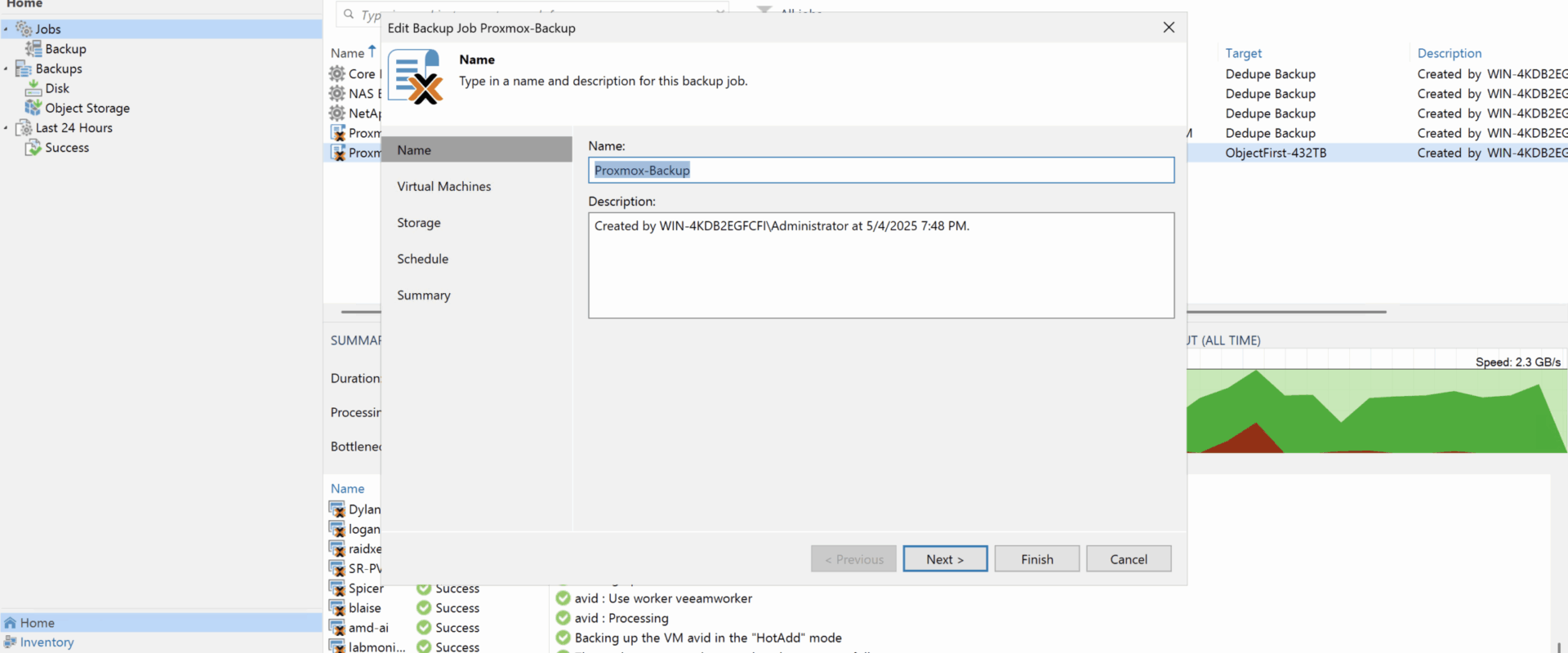Cancel the Edit Backup Job dialog

point(1129,559)
